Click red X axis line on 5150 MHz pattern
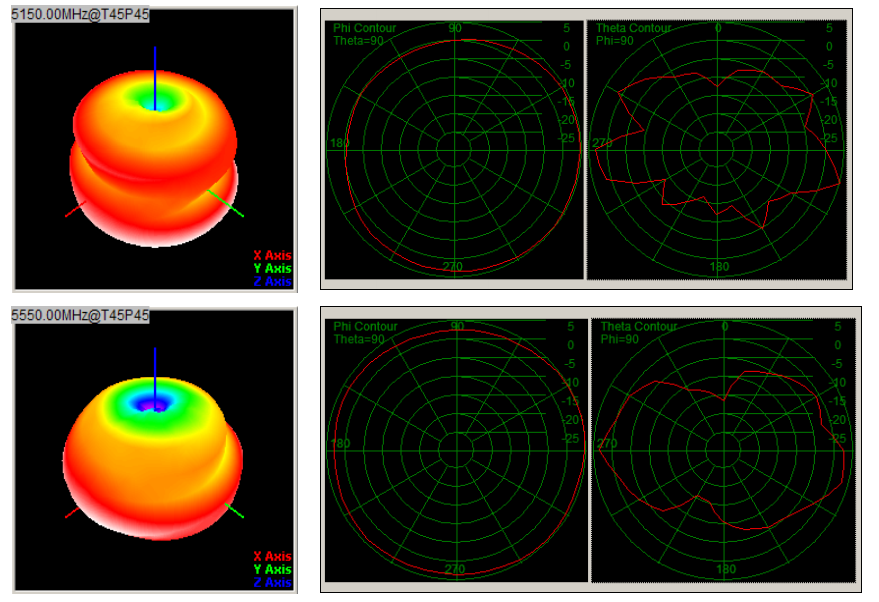The width and height of the screenshot is (879, 602). point(75,210)
